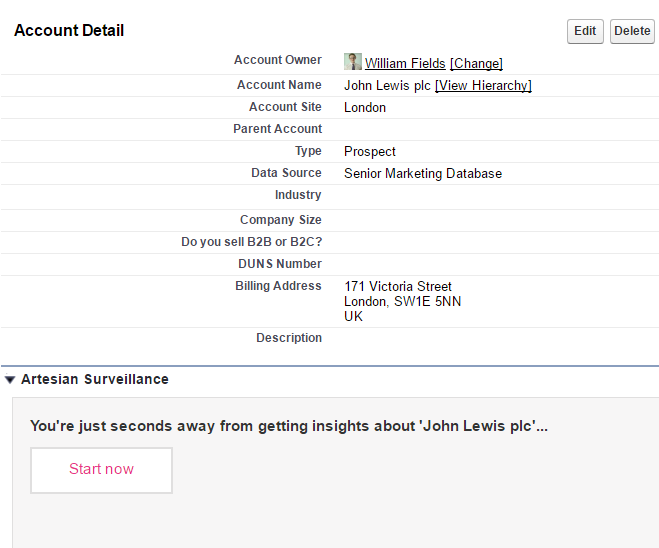Click 171 Victoria Street address line
The image size is (659, 548).
tap(398, 287)
